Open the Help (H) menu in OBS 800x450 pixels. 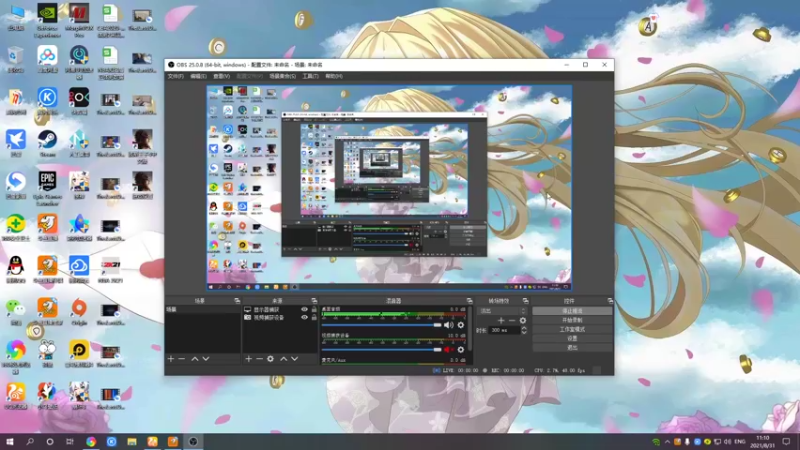tap(334, 76)
